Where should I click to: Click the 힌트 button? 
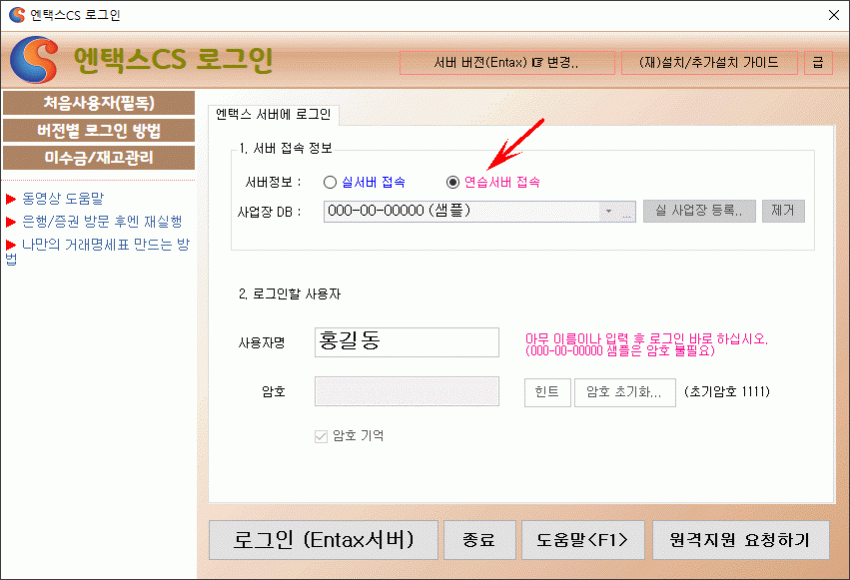coord(547,392)
